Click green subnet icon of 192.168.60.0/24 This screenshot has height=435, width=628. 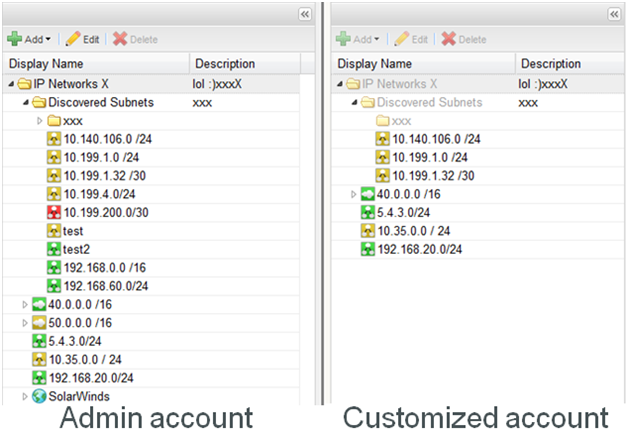pos(54,286)
